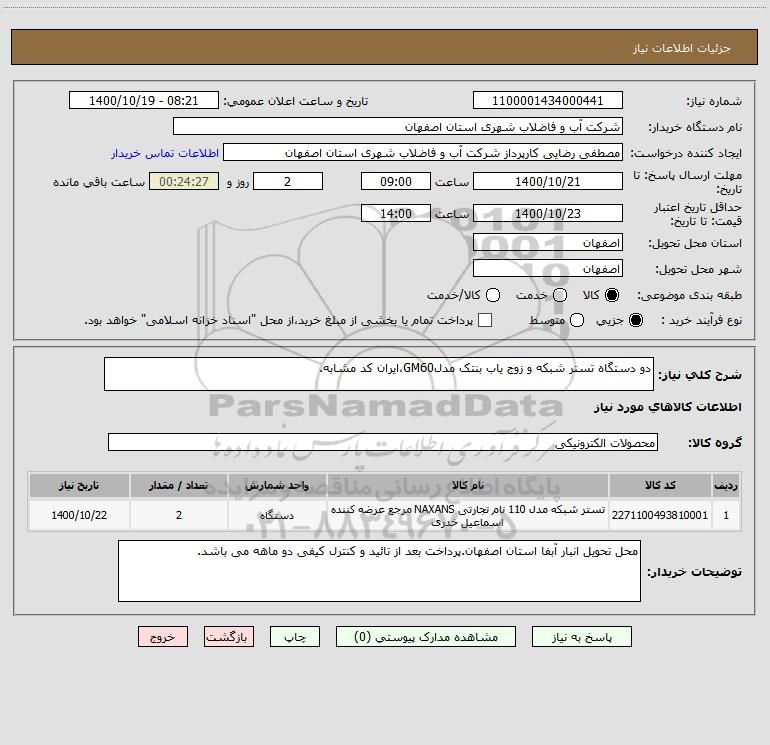
Task: Click the delivery province اصفهان field
Action: 548,242
